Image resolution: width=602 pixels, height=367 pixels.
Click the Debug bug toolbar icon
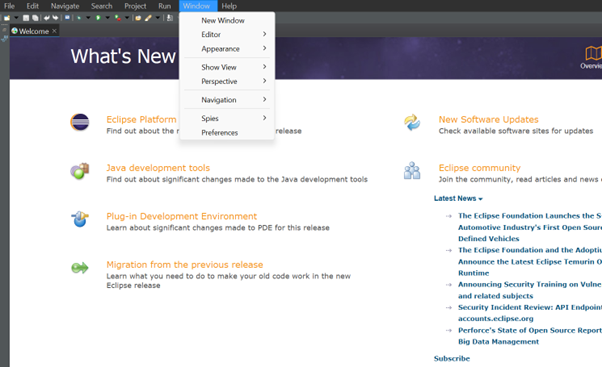[x=79, y=18]
